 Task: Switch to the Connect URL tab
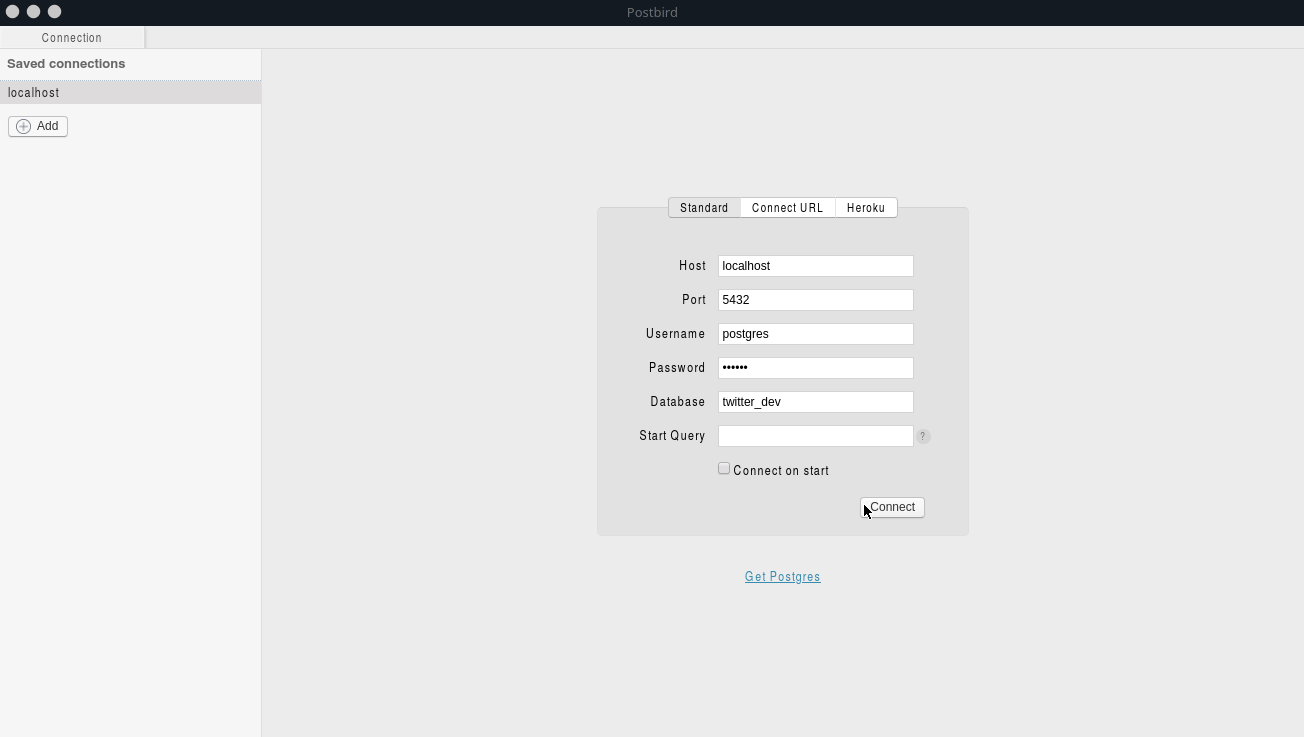click(x=787, y=207)
